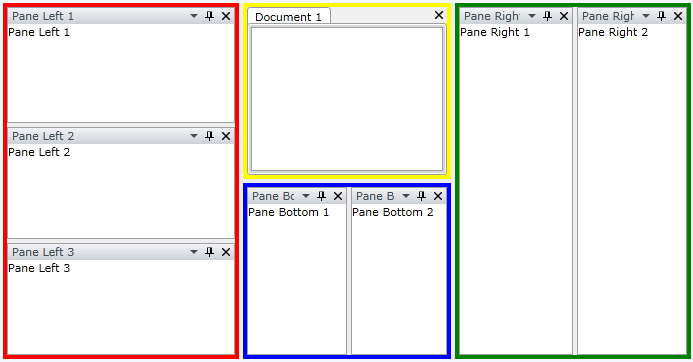Toggle pin on Pane Bottom 1
Screen dimensions: 693x362
pyautogui.click(x=321, y=196)
